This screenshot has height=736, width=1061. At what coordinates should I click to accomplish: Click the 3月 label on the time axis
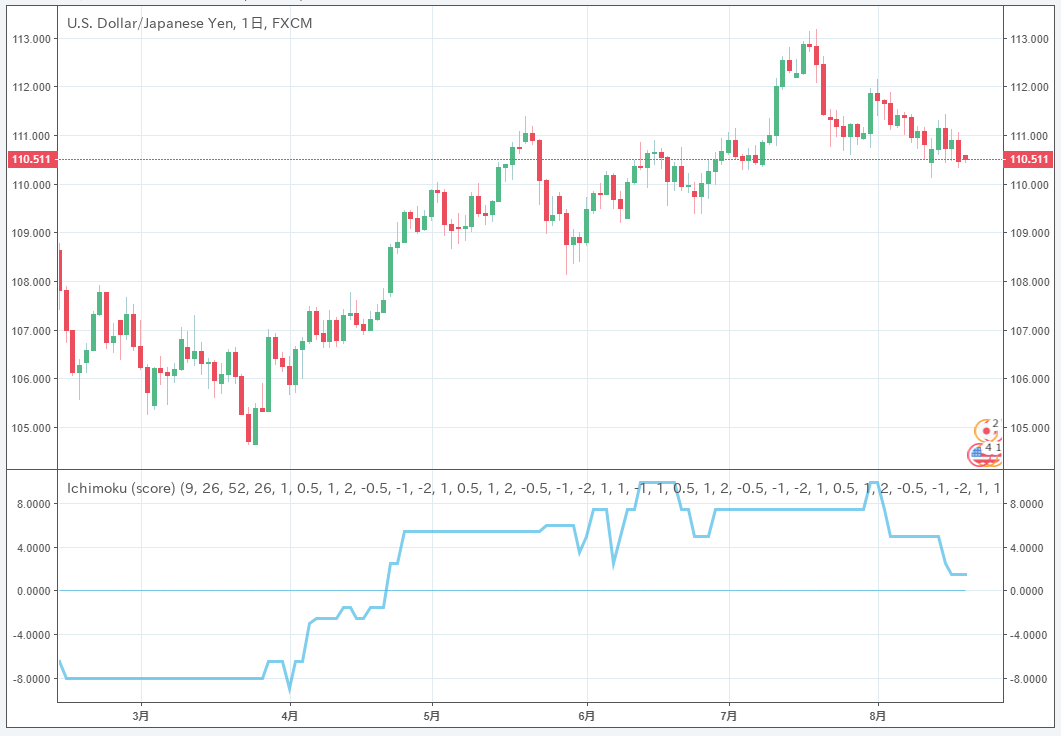click(141, 716)
